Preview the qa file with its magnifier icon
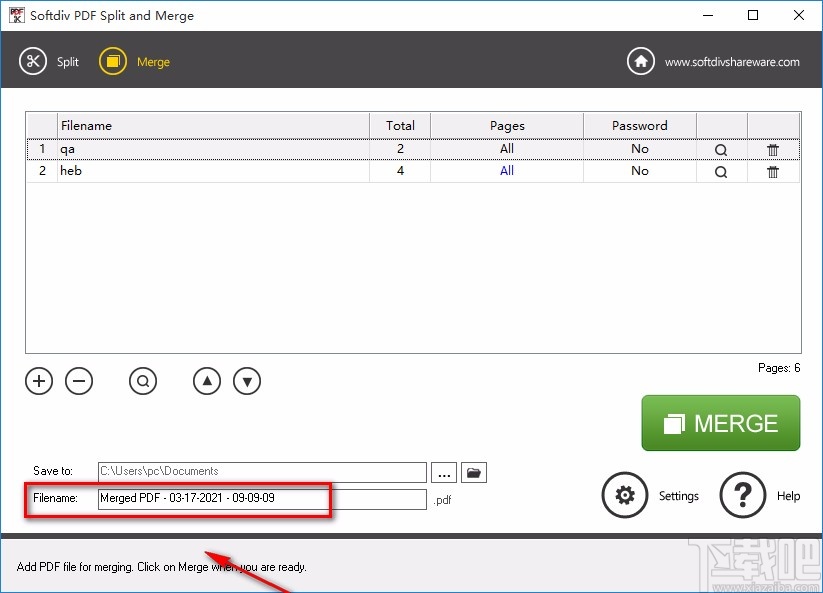 721,150
